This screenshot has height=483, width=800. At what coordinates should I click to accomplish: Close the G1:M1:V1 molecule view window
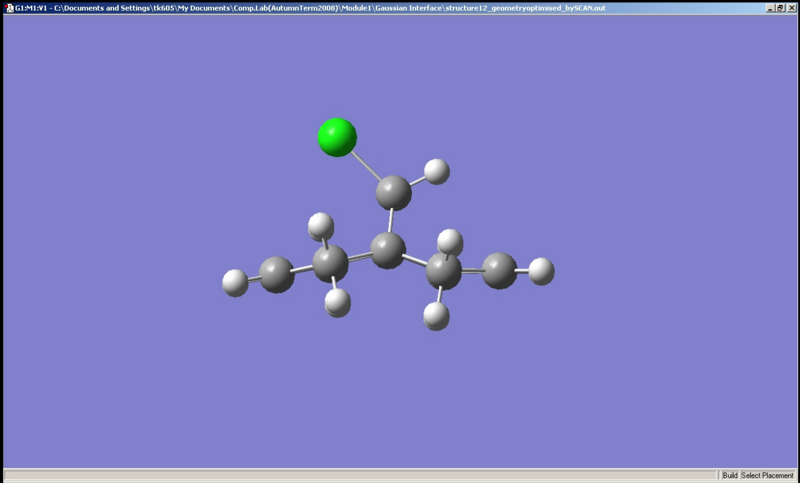[792, 8]
